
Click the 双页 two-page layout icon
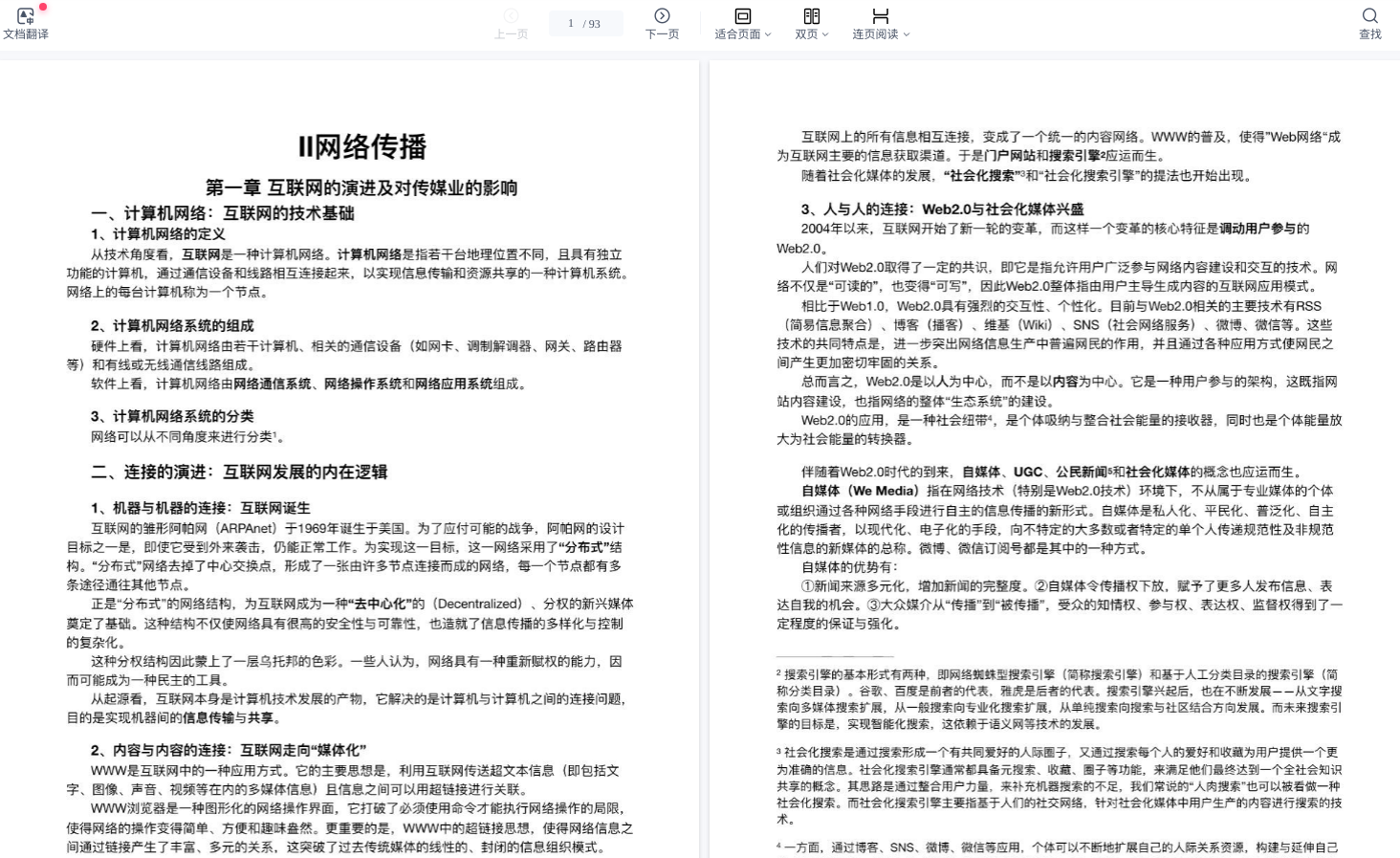pos(811,15)
